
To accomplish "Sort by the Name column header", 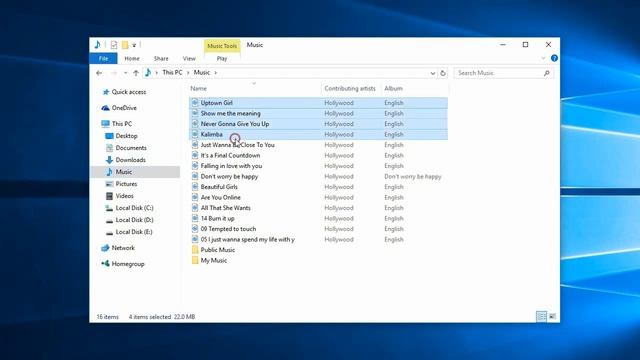I will tap(198, 88).
